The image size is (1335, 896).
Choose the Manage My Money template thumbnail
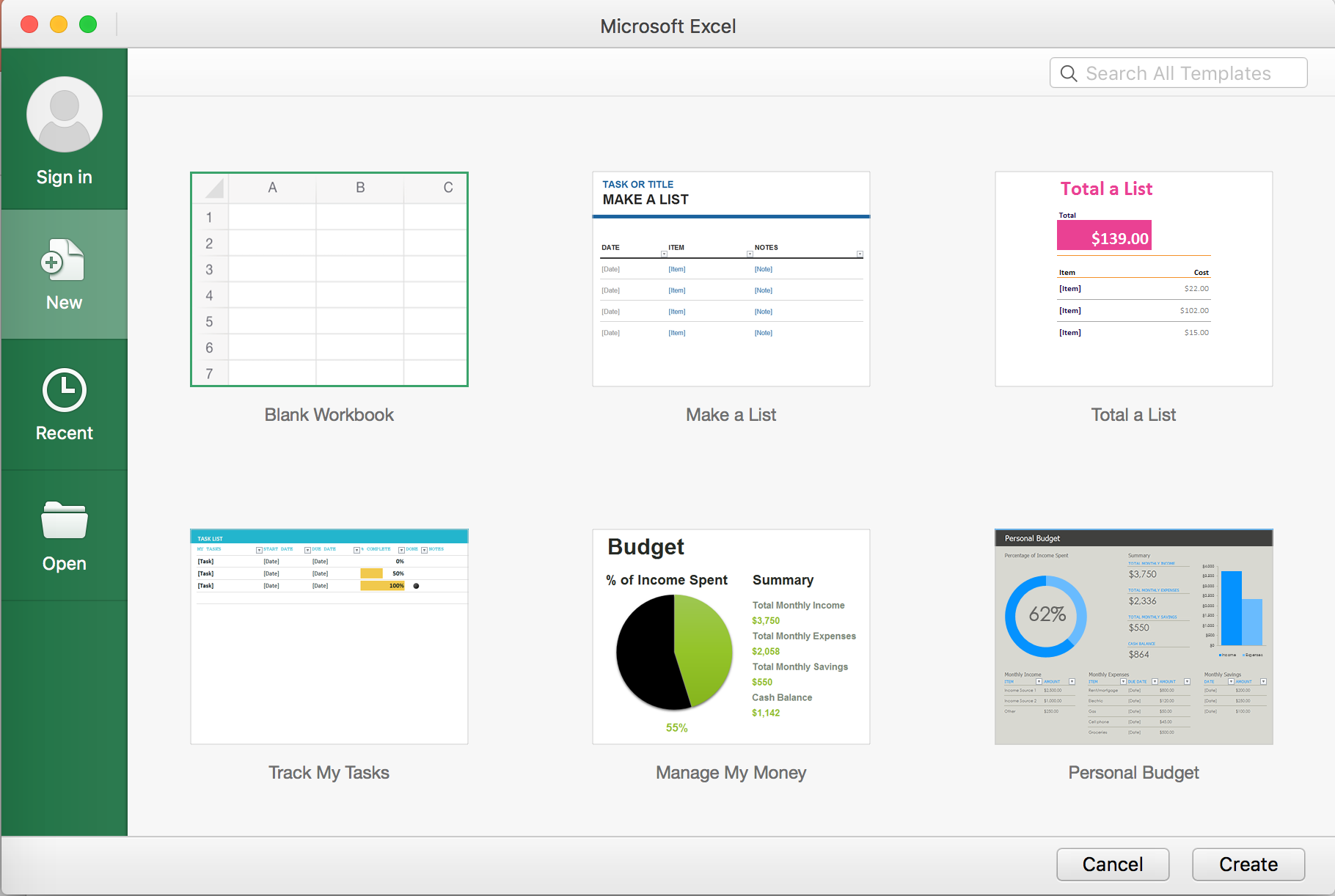(731, 636)
